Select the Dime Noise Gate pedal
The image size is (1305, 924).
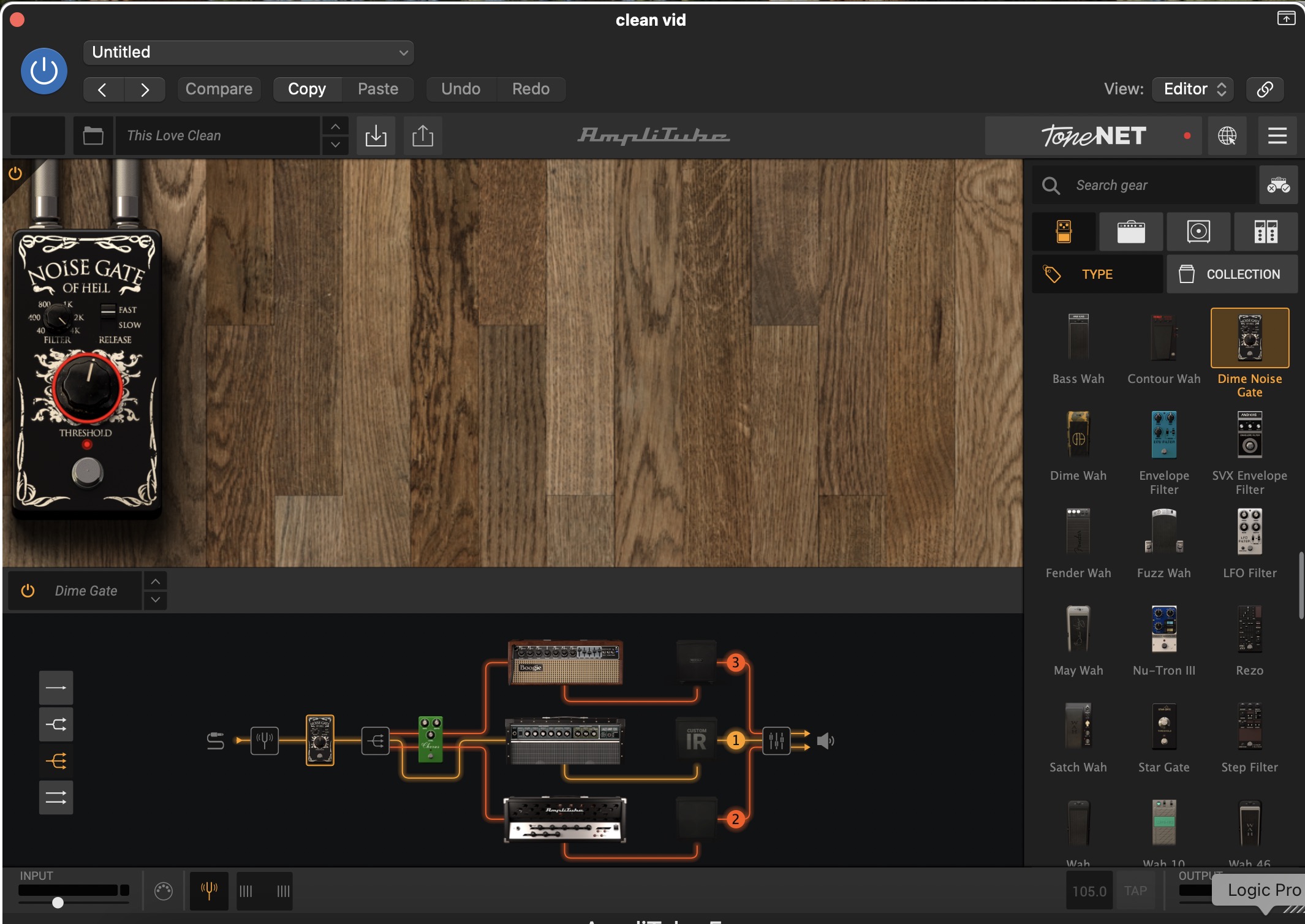tap(1250, 354)
